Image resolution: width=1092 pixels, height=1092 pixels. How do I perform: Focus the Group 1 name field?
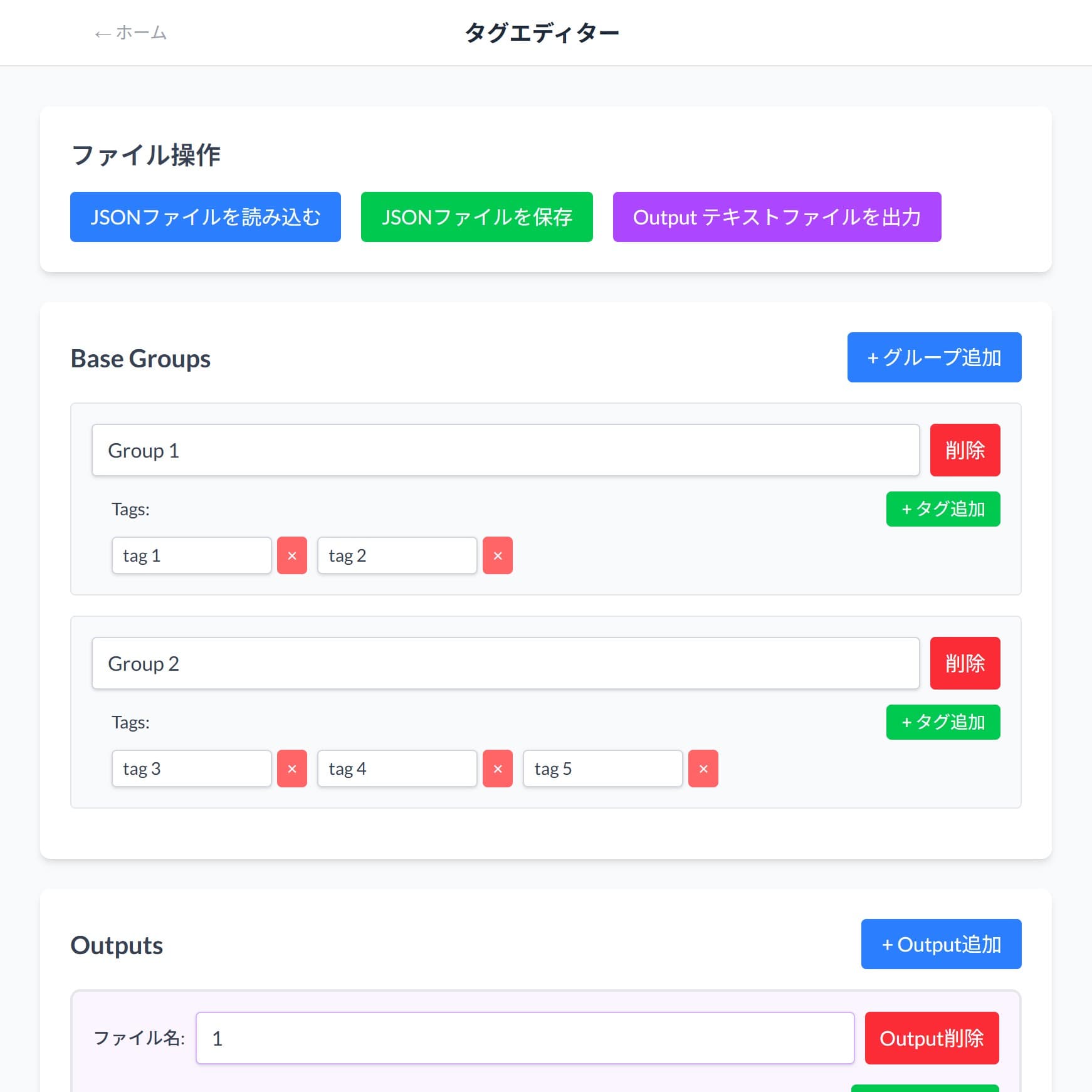coord(505,450)
